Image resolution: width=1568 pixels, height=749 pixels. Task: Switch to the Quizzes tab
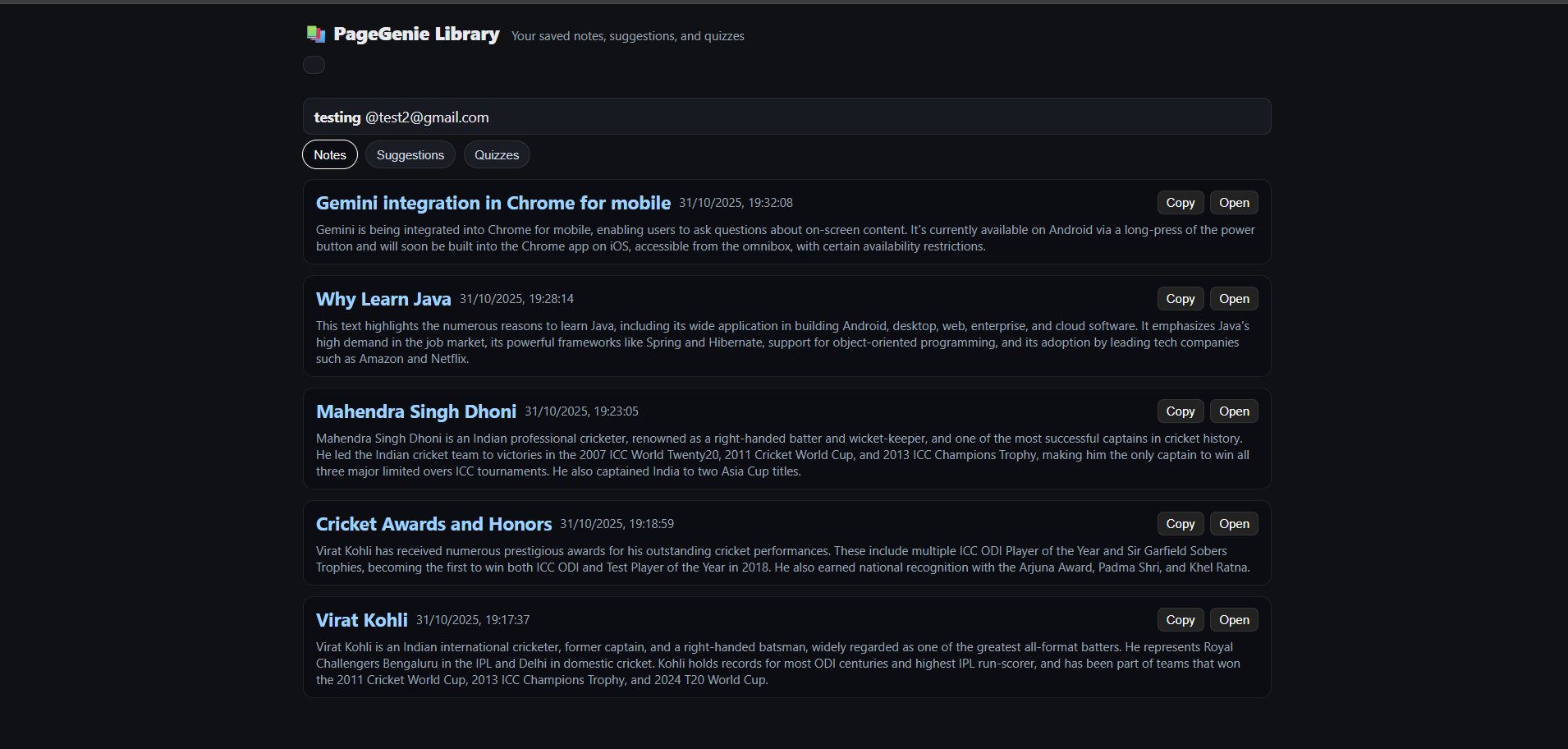click(x=497, y=154)
